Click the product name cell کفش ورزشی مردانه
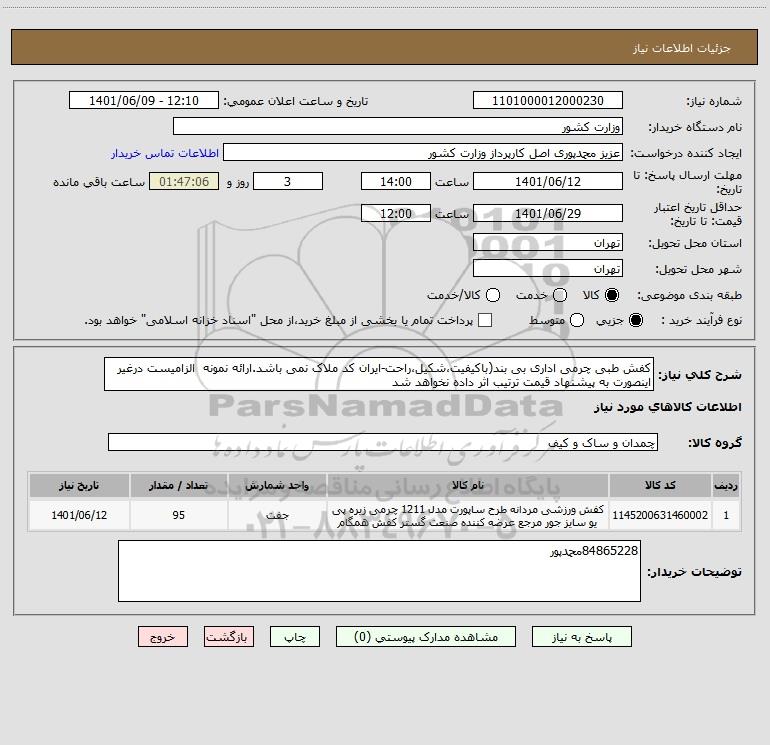 468,515
